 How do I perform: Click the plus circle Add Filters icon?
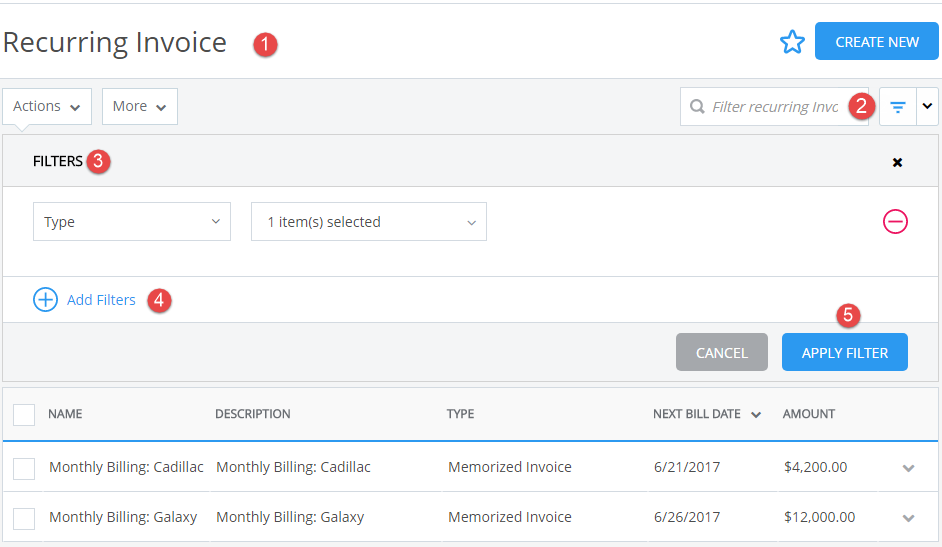pos(46,300)
